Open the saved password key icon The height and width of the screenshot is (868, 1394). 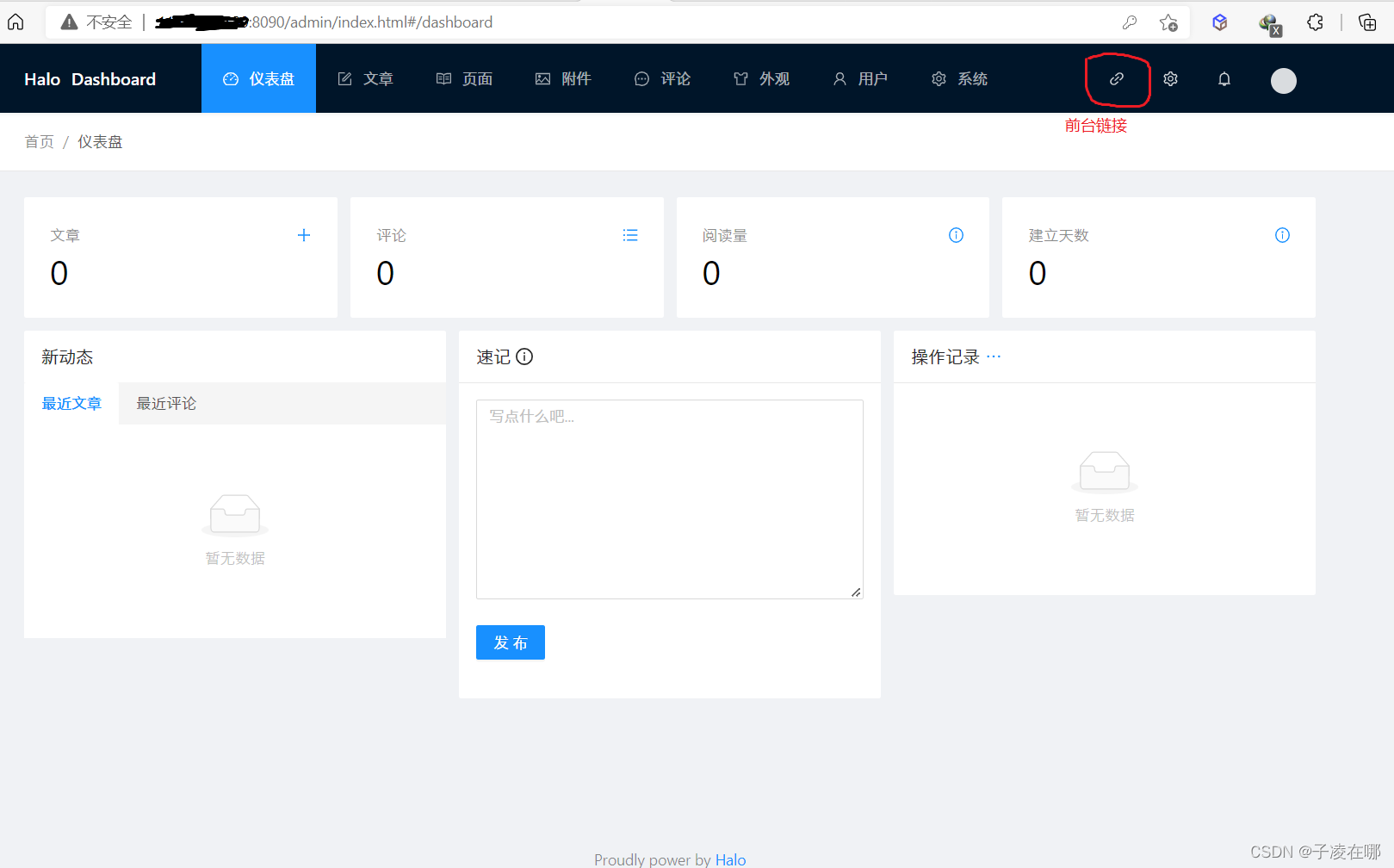point(1130,22)
